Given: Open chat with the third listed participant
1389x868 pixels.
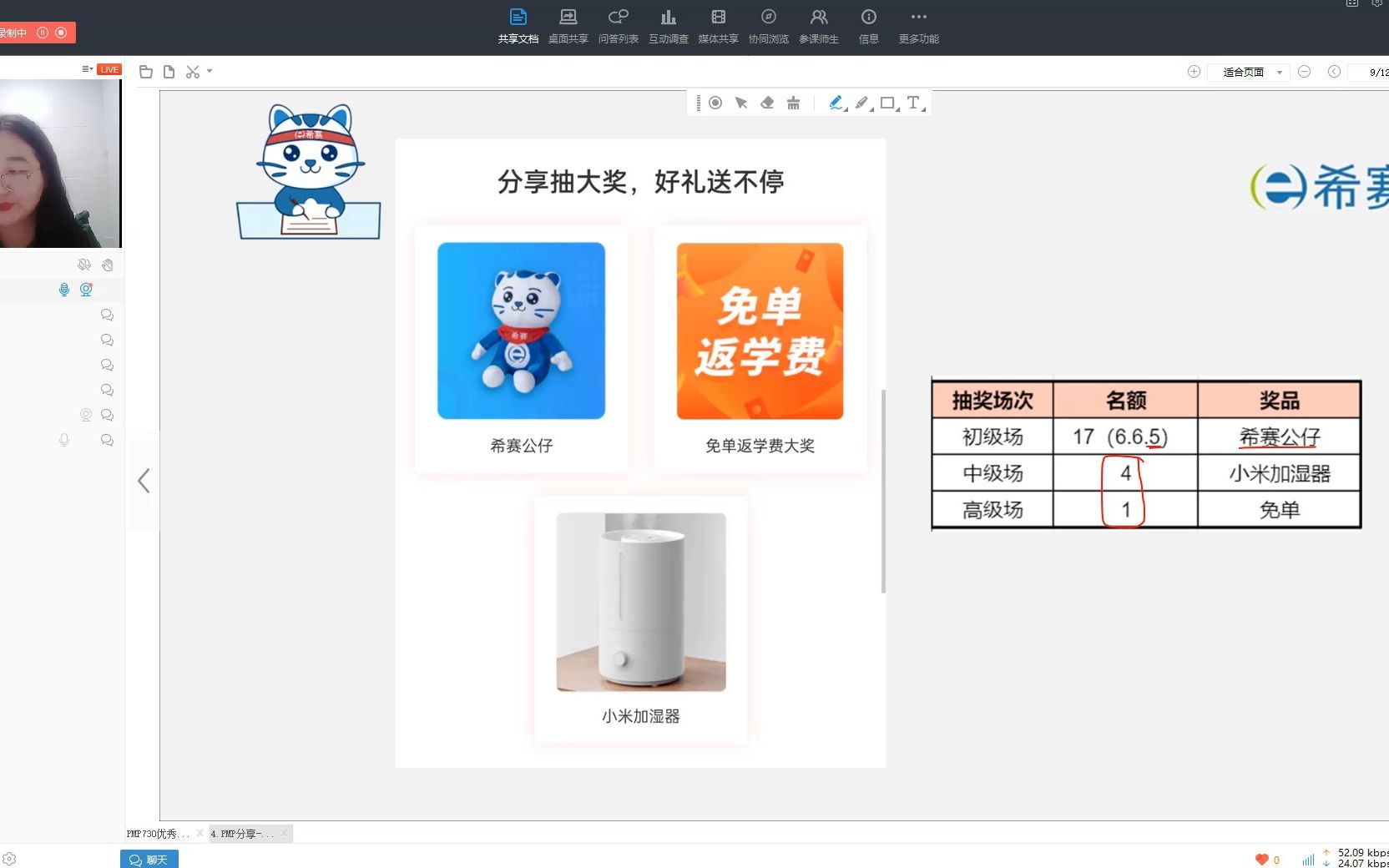Looking at the screenshot, I should click(107, 365).
